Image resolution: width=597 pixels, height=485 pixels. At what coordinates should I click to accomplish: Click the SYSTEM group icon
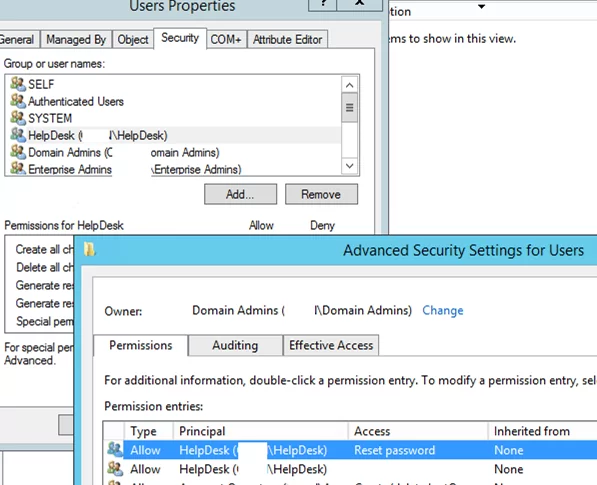pyautogui.click(x=18, y=117)
